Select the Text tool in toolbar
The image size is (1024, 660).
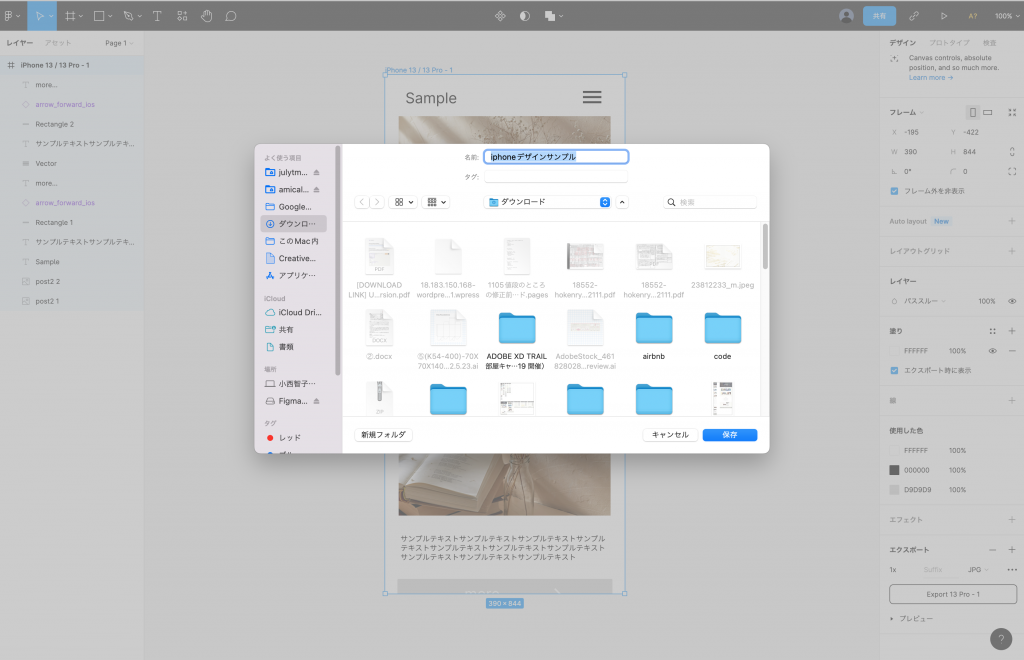pos(157,16)
